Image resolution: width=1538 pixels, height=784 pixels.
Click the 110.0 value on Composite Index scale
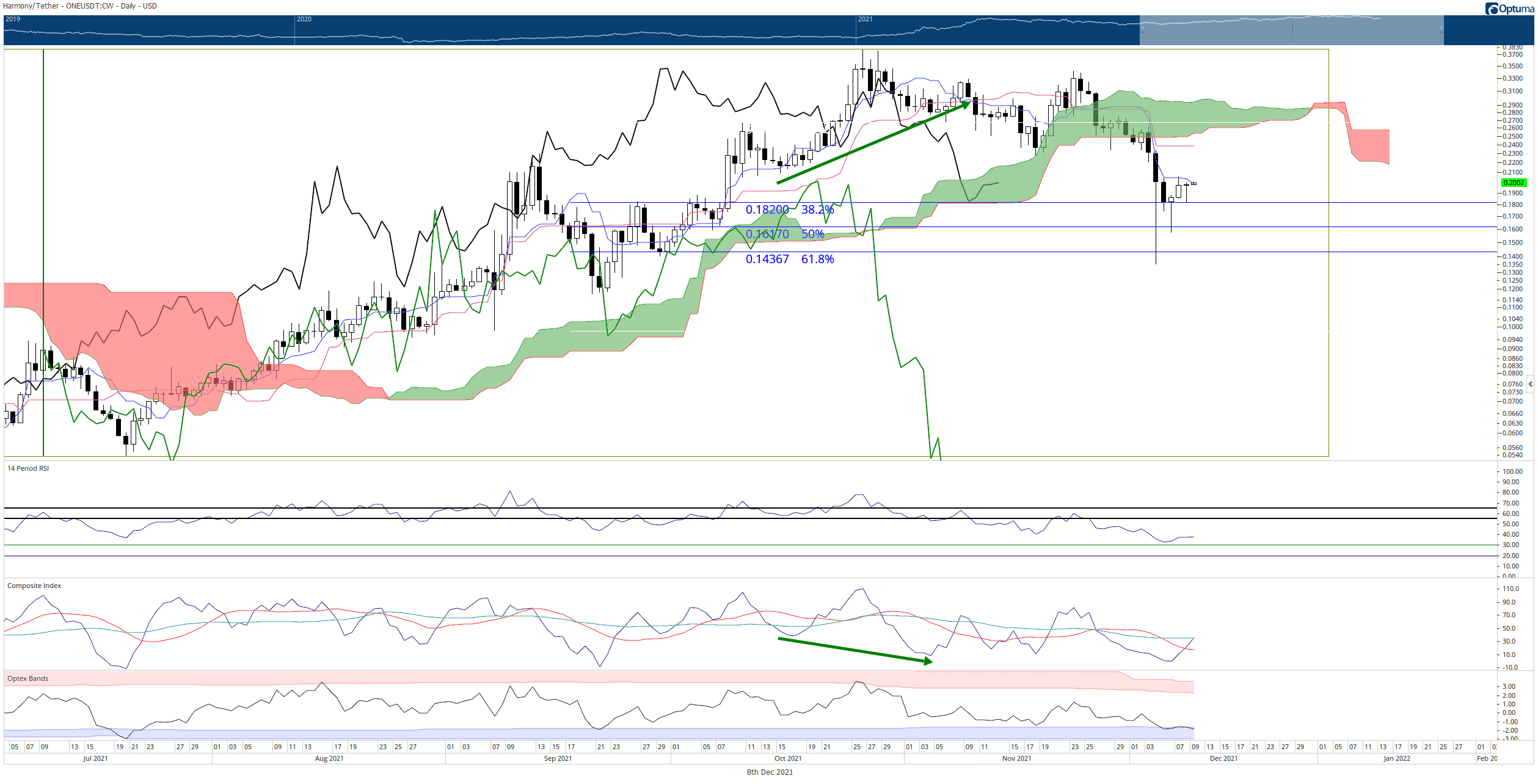1511,589
